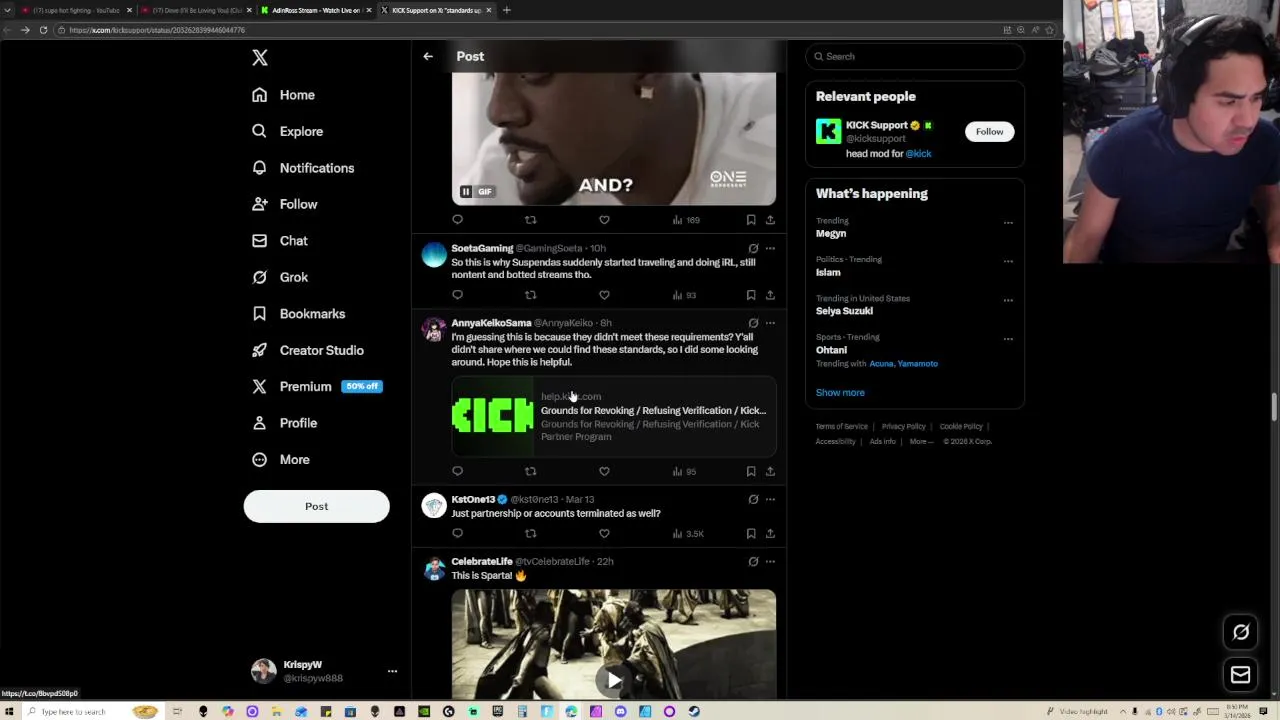This screenshot has height=720, width=1280.
Task: Like the GIF post at top
Action: (x=604, y=220)
